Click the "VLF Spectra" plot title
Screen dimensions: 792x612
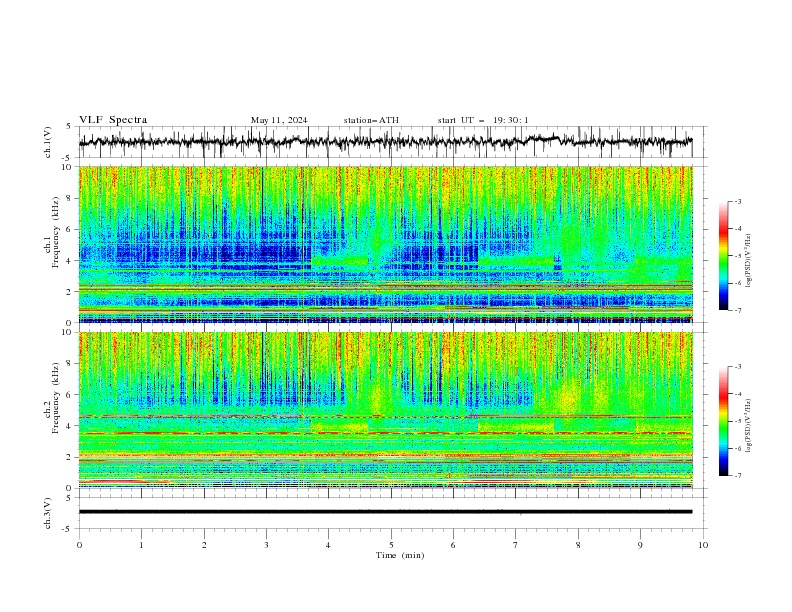tap(113, 120)
